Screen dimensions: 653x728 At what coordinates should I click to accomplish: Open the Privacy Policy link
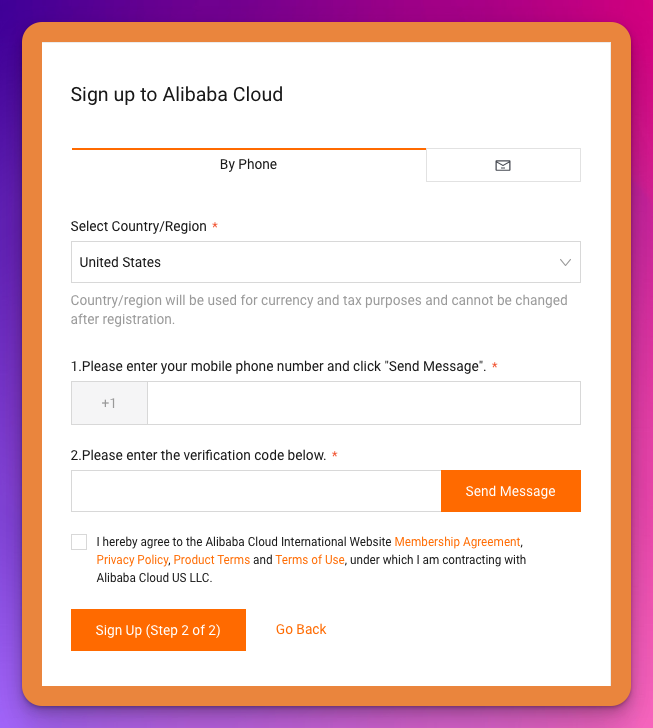[x=132, y=560]
